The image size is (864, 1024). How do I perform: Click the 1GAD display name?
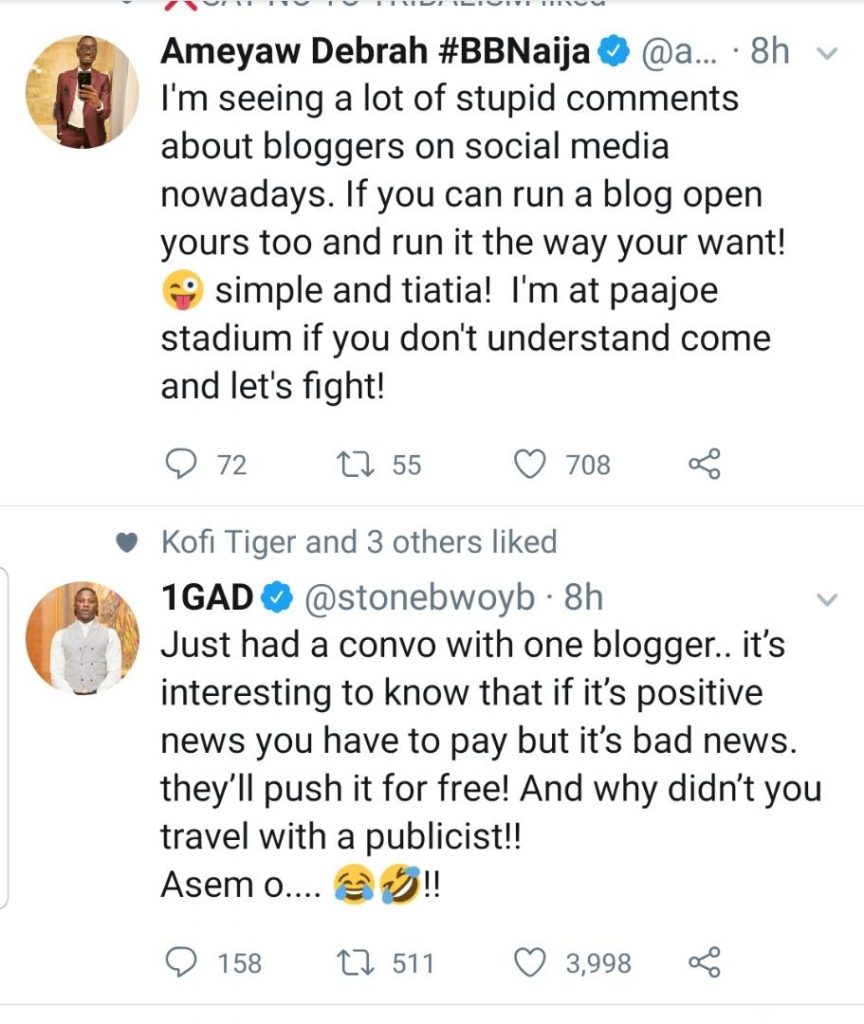pos(207,598)
